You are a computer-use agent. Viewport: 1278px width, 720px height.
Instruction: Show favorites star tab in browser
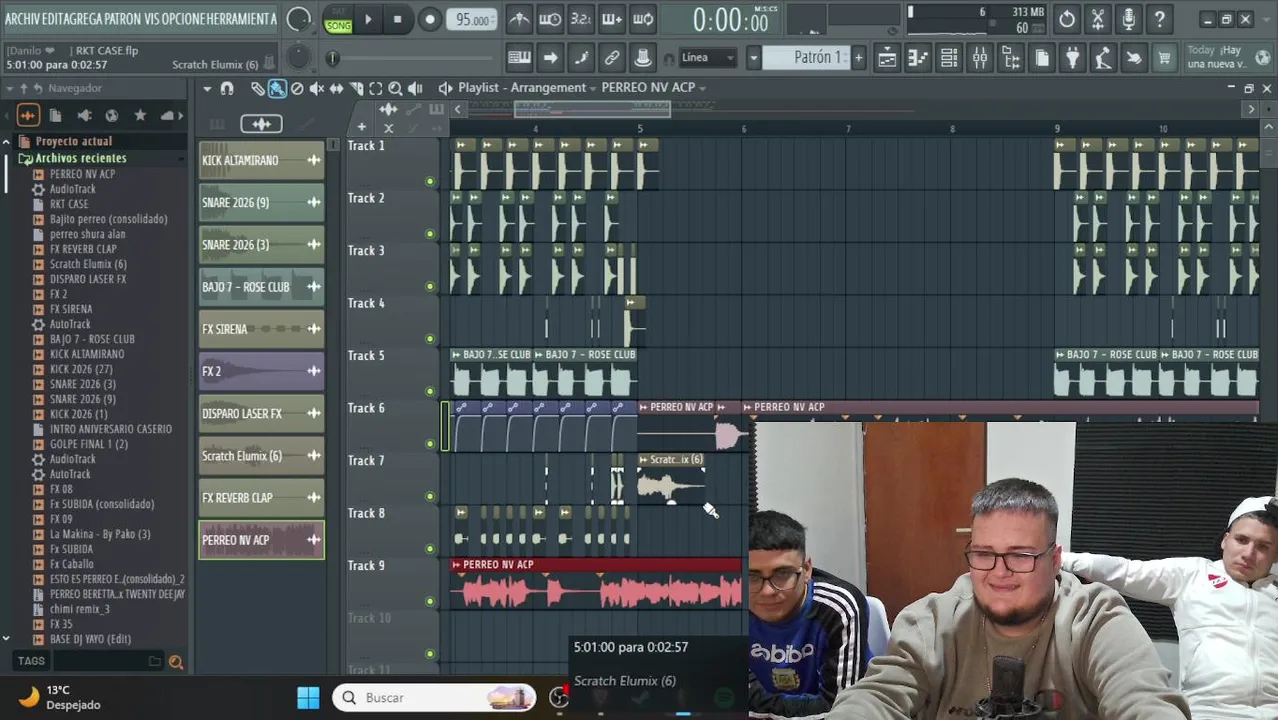pos(140,115)
